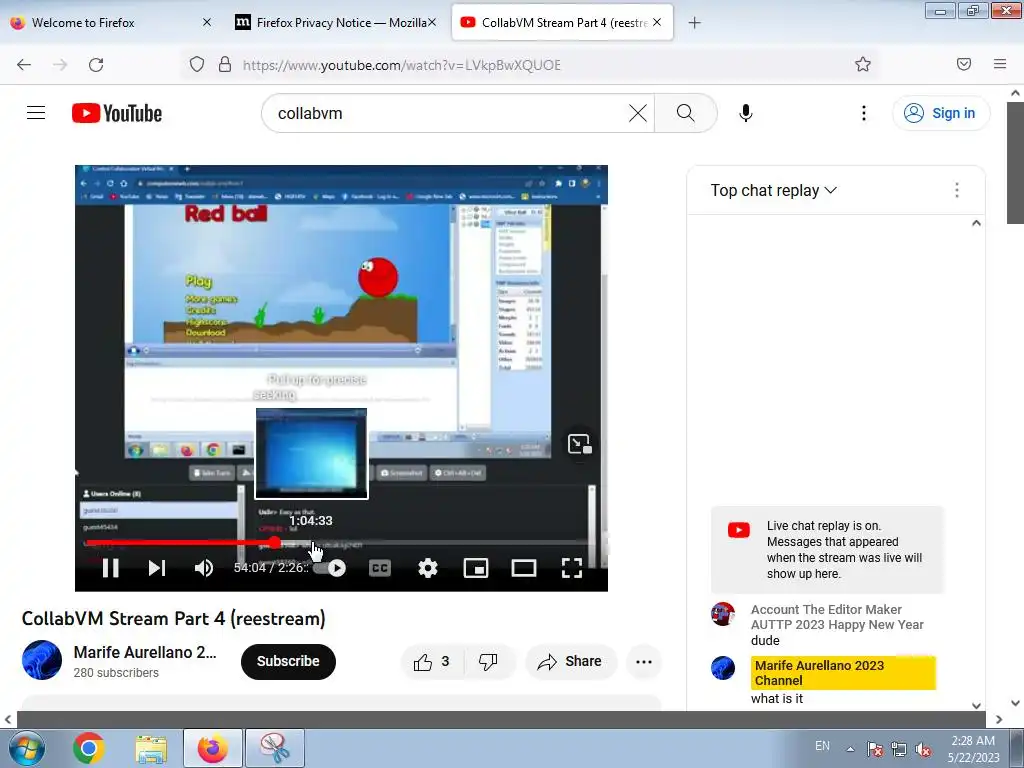The width and height of the screenshot is (1024, 768).
Task: Seek using the seek preview thumbnail
Action: click(312, 454)
